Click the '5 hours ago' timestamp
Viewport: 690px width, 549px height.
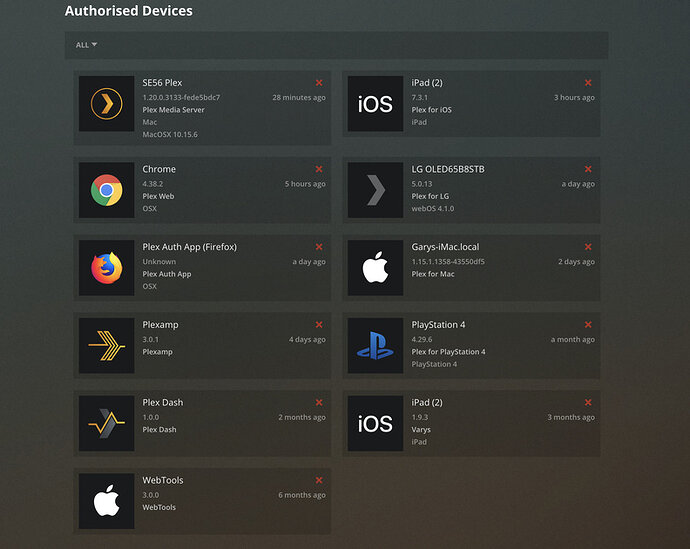[305, 184]
